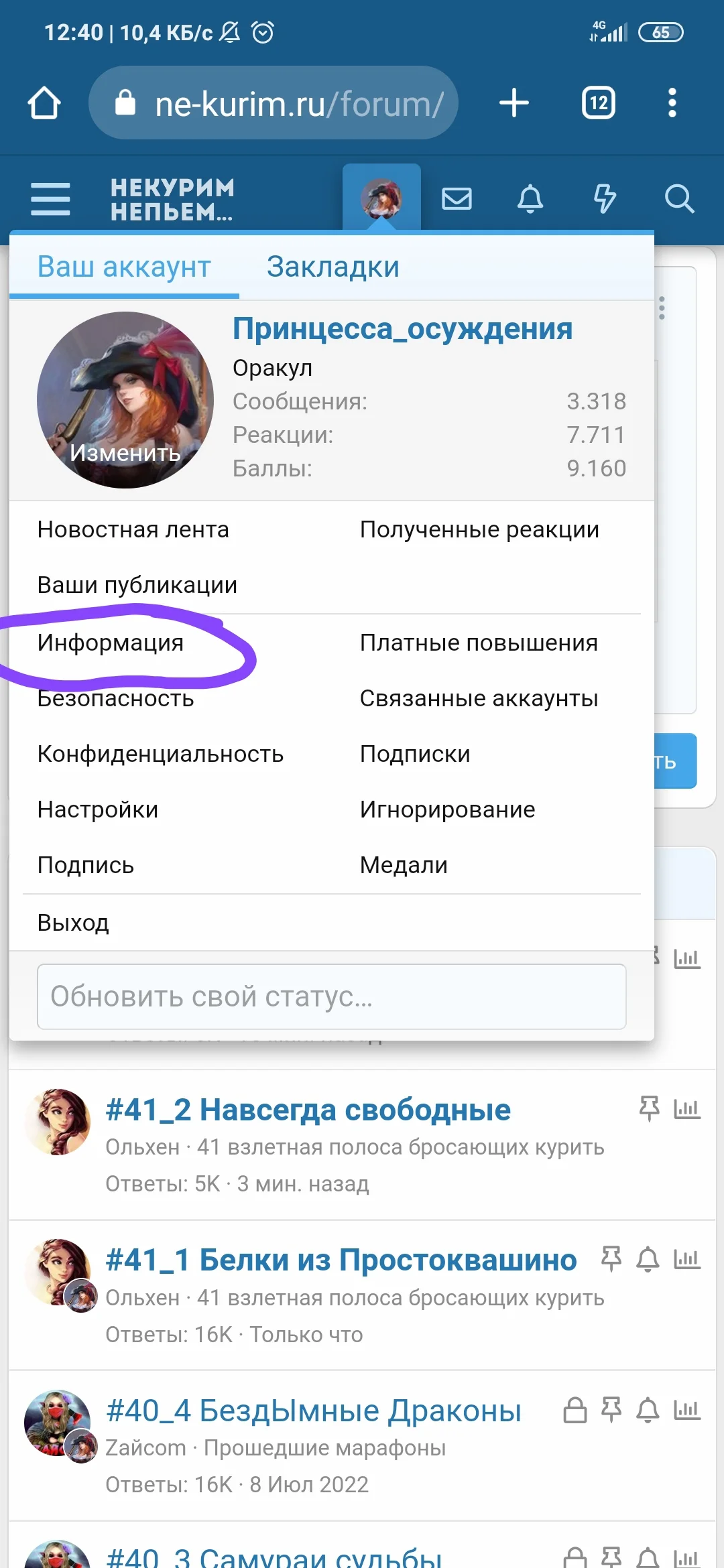Screen dimensions: 724x1568
Task: Open private messages envelope icon
Action: [457, 199]
